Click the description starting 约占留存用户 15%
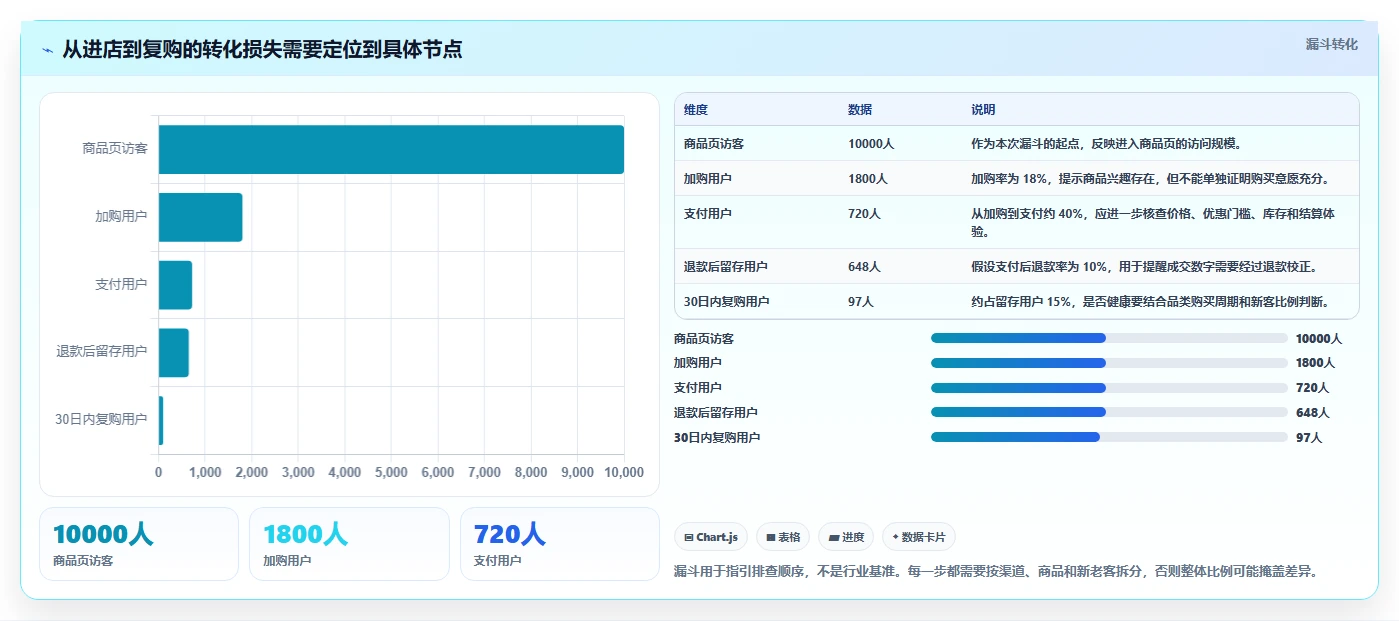The width and height of the screenshot is (1399, 621). (1150, 302)
